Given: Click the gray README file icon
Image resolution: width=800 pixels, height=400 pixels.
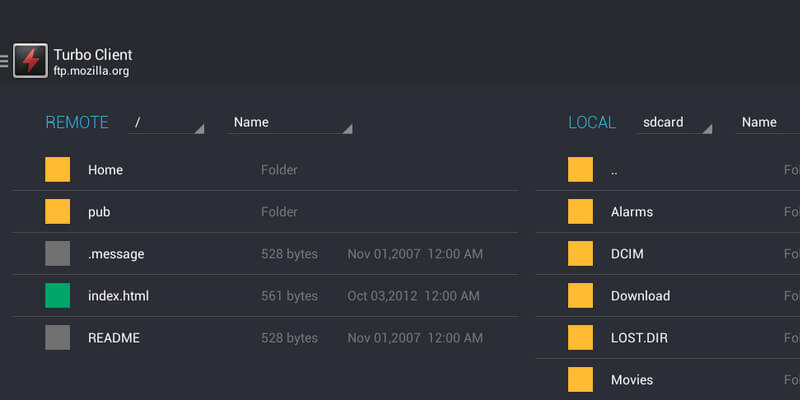Looking at the screenshot, I should click(x=57, y=338).
